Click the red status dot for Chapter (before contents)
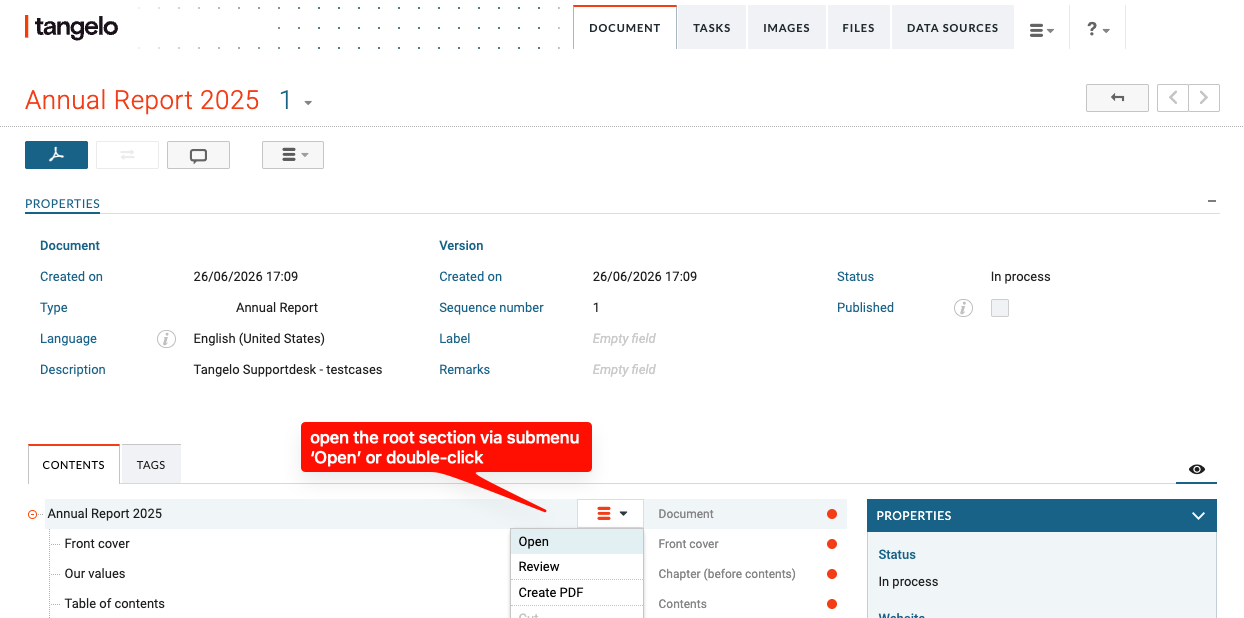Viewport: 1244px width, 618px height. coord(832,574)
